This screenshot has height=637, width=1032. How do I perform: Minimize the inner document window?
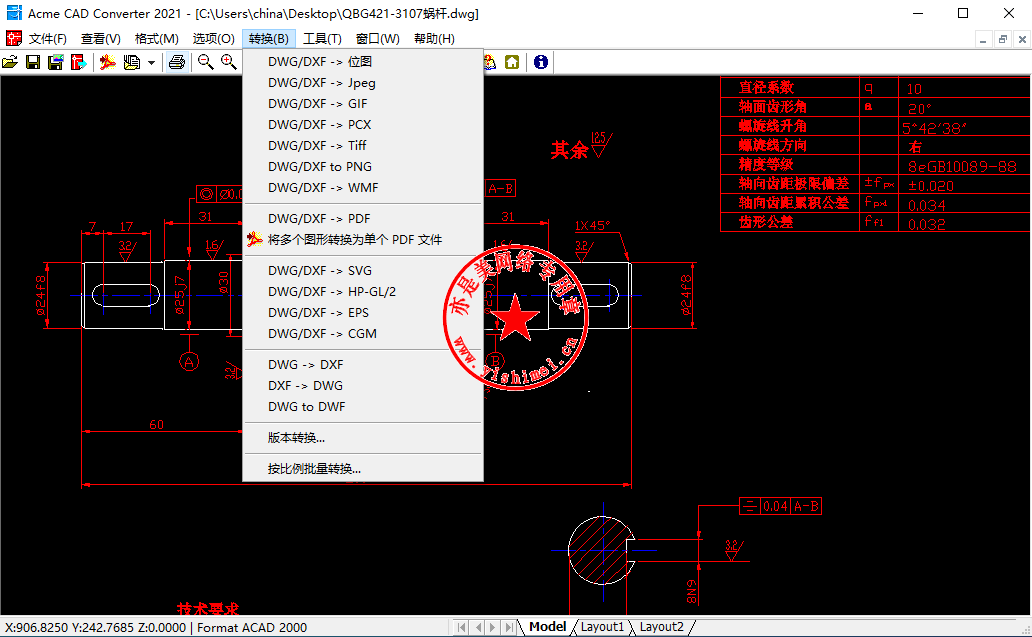click(x=983, y=39)
